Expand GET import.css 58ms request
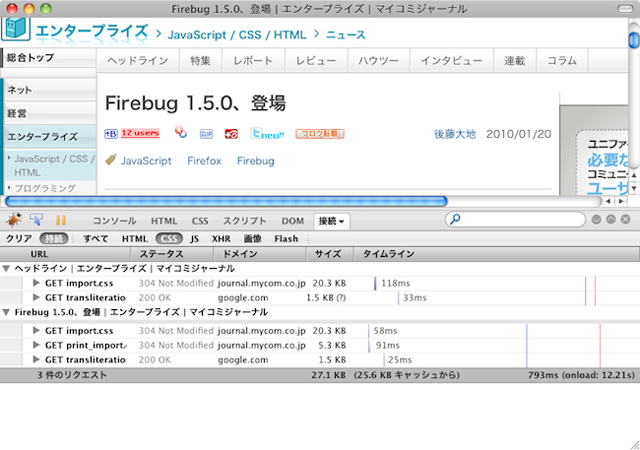The width and height of the screenshot is (640, 450). click(36, 330)
